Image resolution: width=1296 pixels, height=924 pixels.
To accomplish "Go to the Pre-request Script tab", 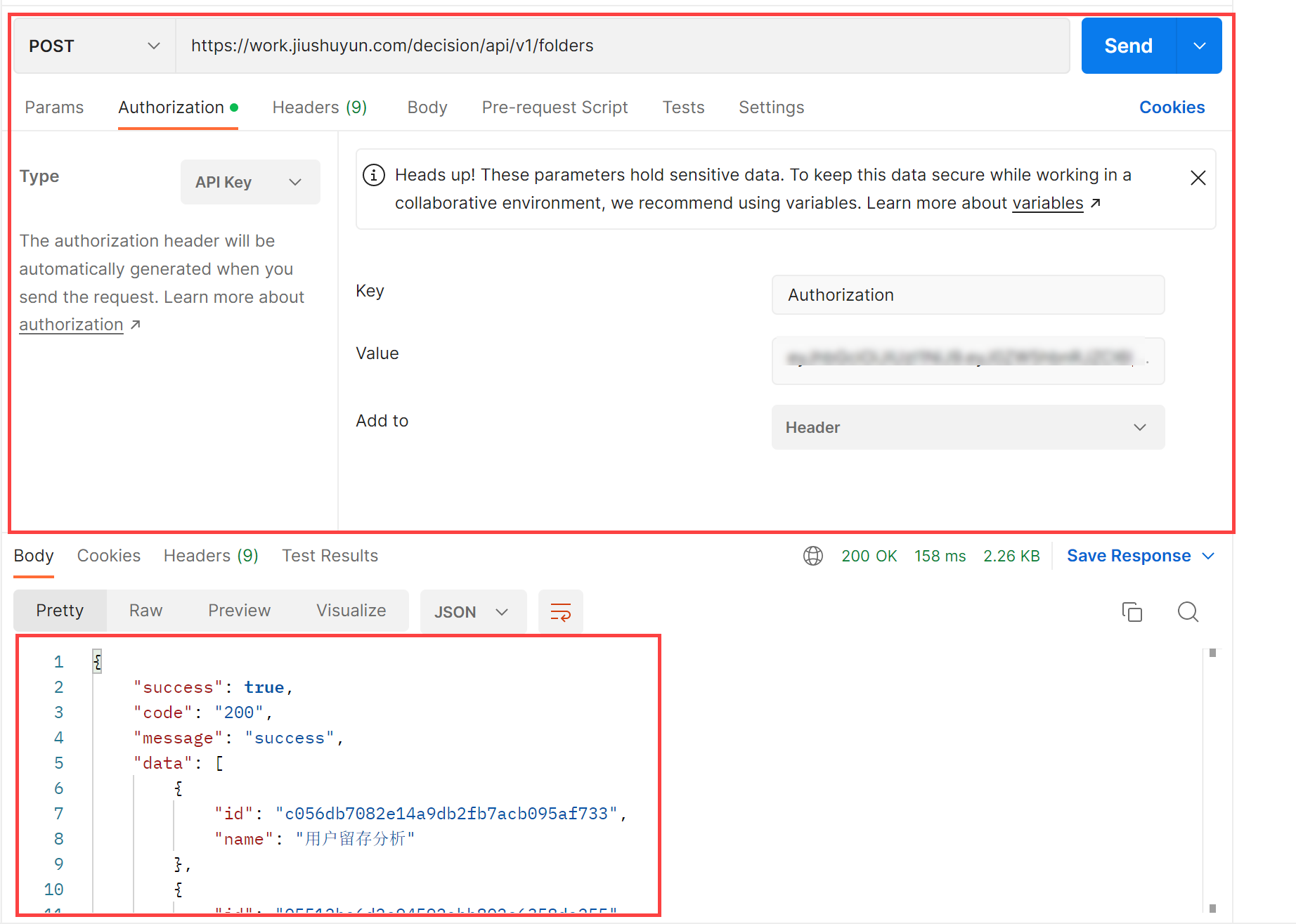I will pyautogui.click(x=555, y=108).
